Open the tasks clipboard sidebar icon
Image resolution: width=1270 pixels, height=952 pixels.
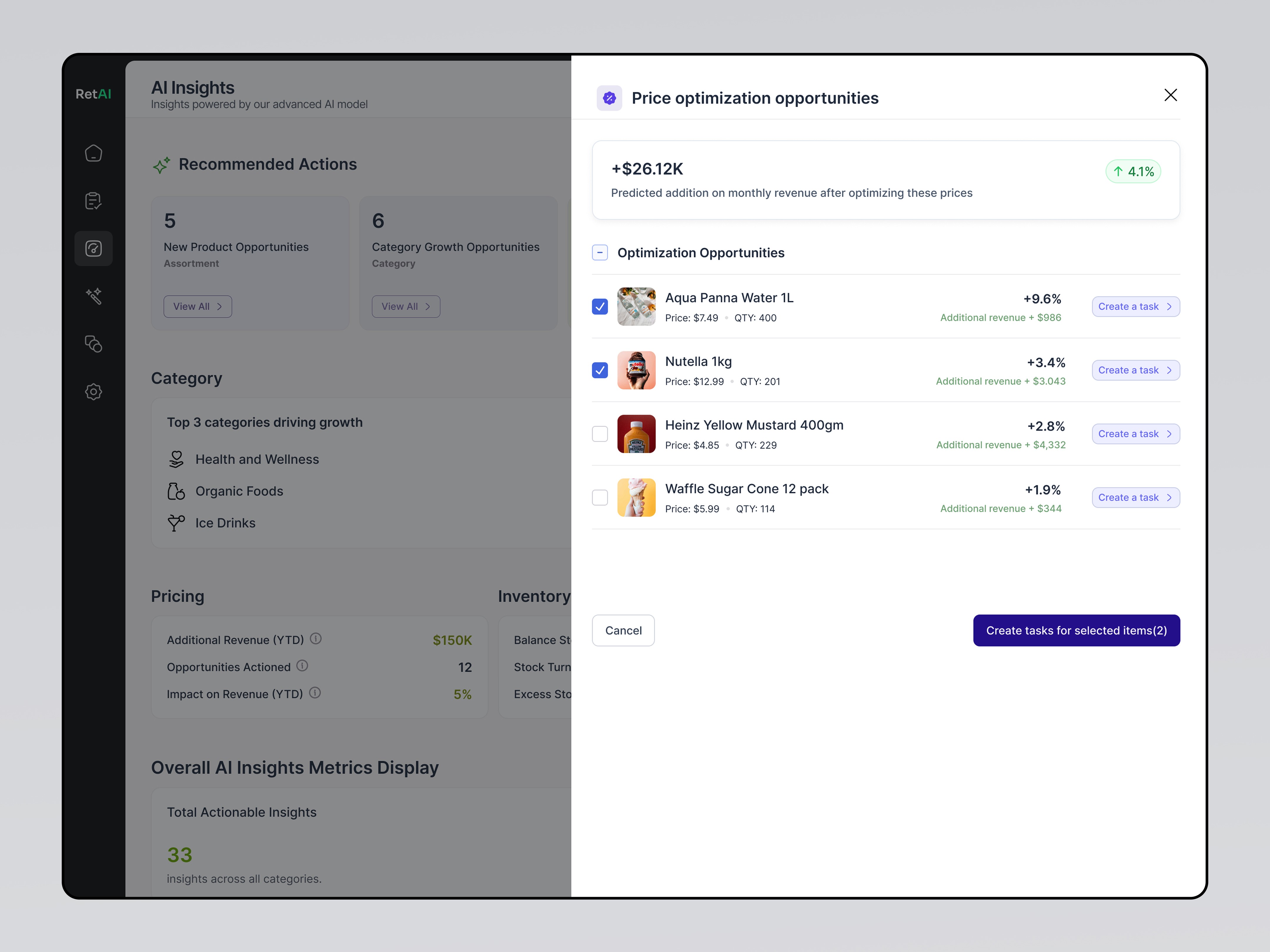click(93, 201)
